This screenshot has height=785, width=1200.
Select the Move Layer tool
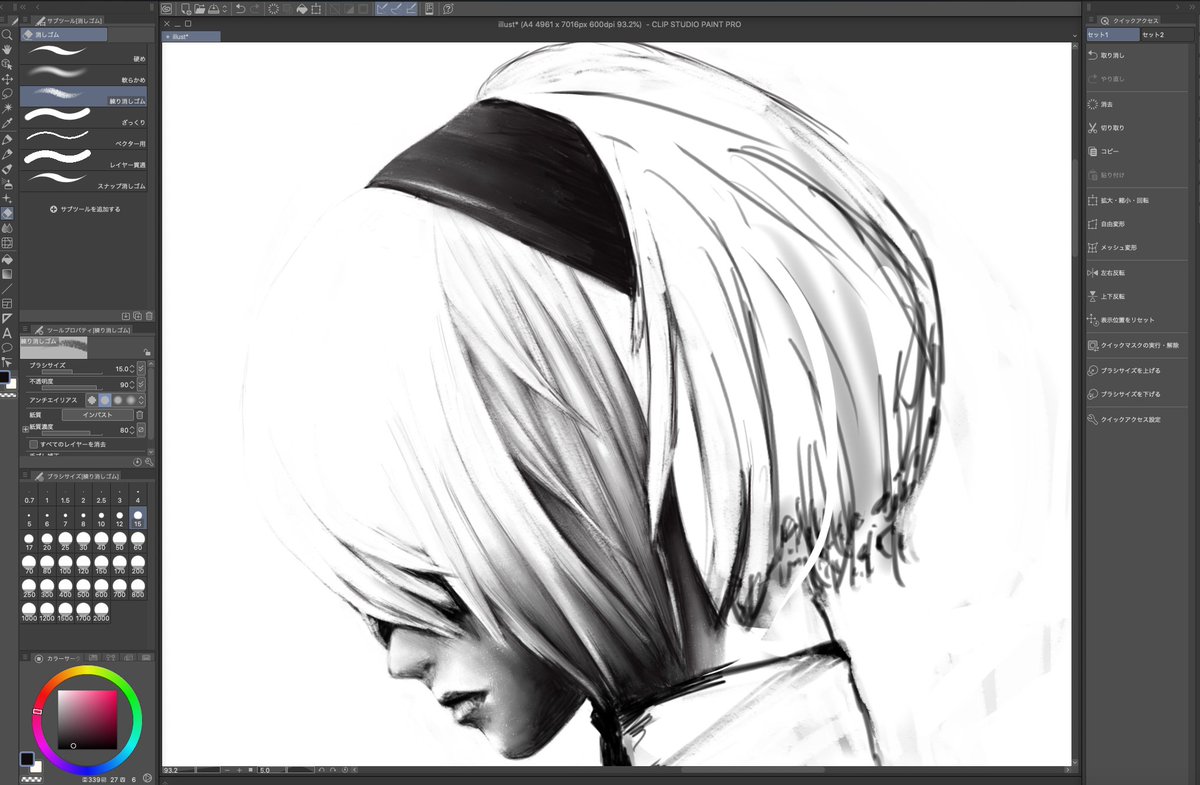point(7,79)
